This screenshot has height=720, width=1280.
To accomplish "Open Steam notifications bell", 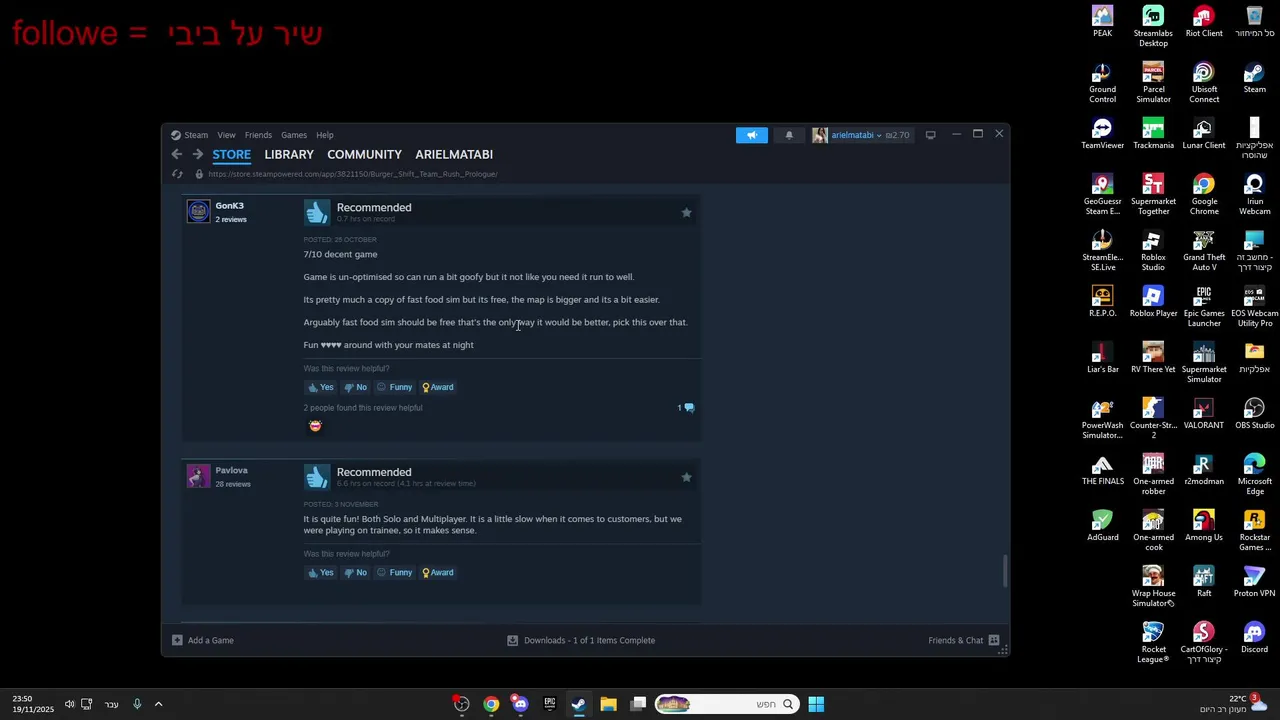I will [x=789, y=135].
